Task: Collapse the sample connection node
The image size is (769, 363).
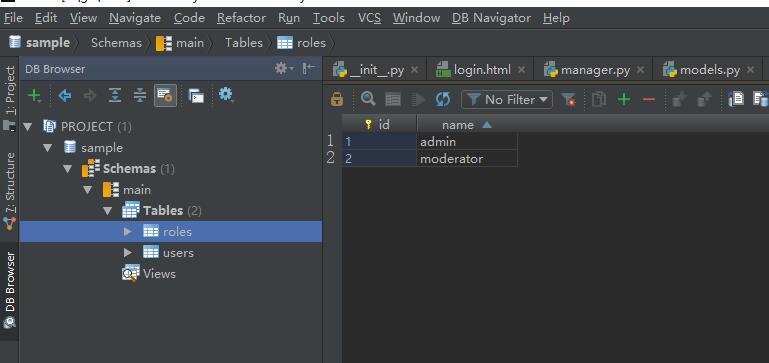Action: tap(47, 148)
